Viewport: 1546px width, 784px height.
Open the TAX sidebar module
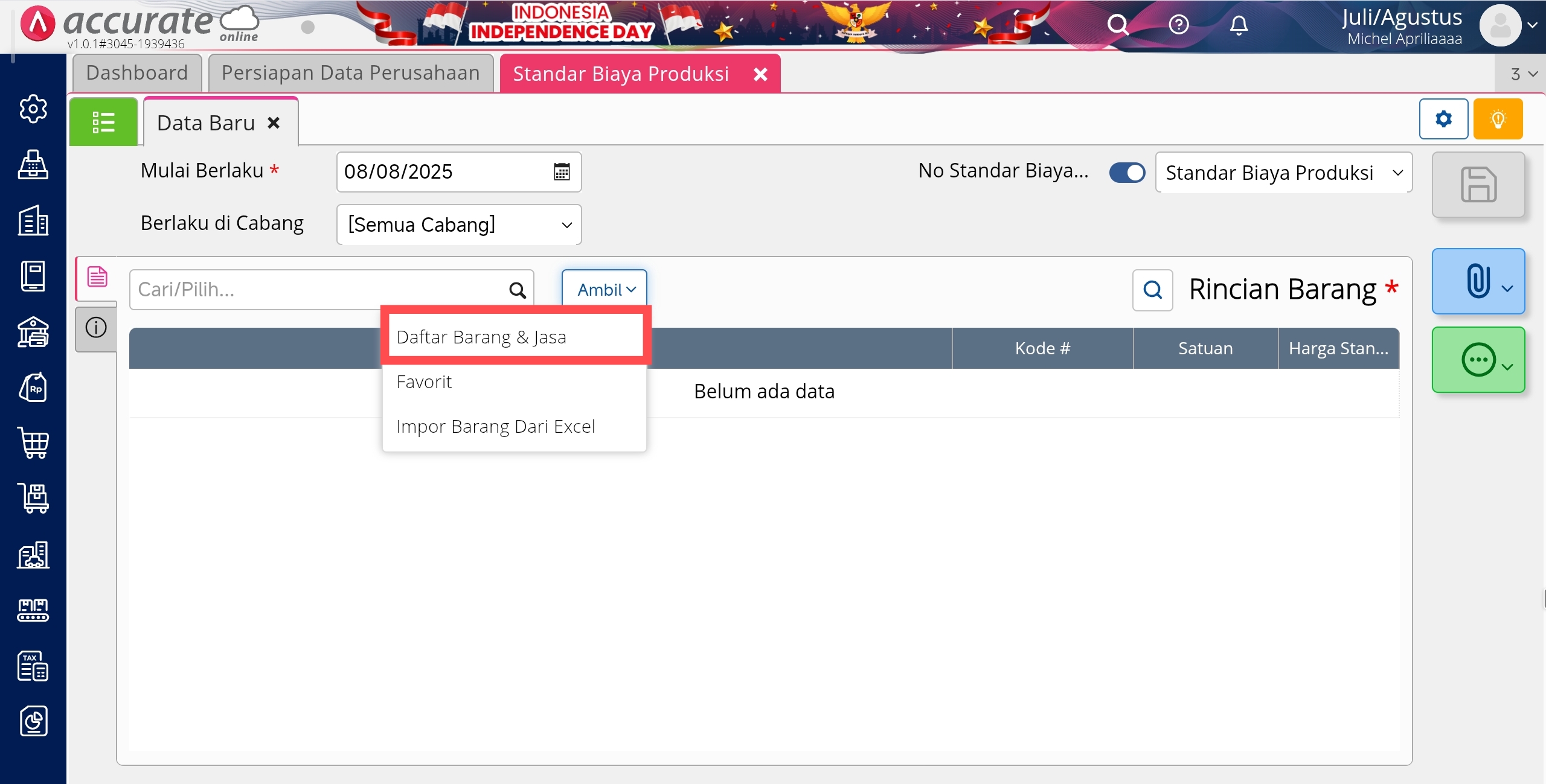(33, 666)
